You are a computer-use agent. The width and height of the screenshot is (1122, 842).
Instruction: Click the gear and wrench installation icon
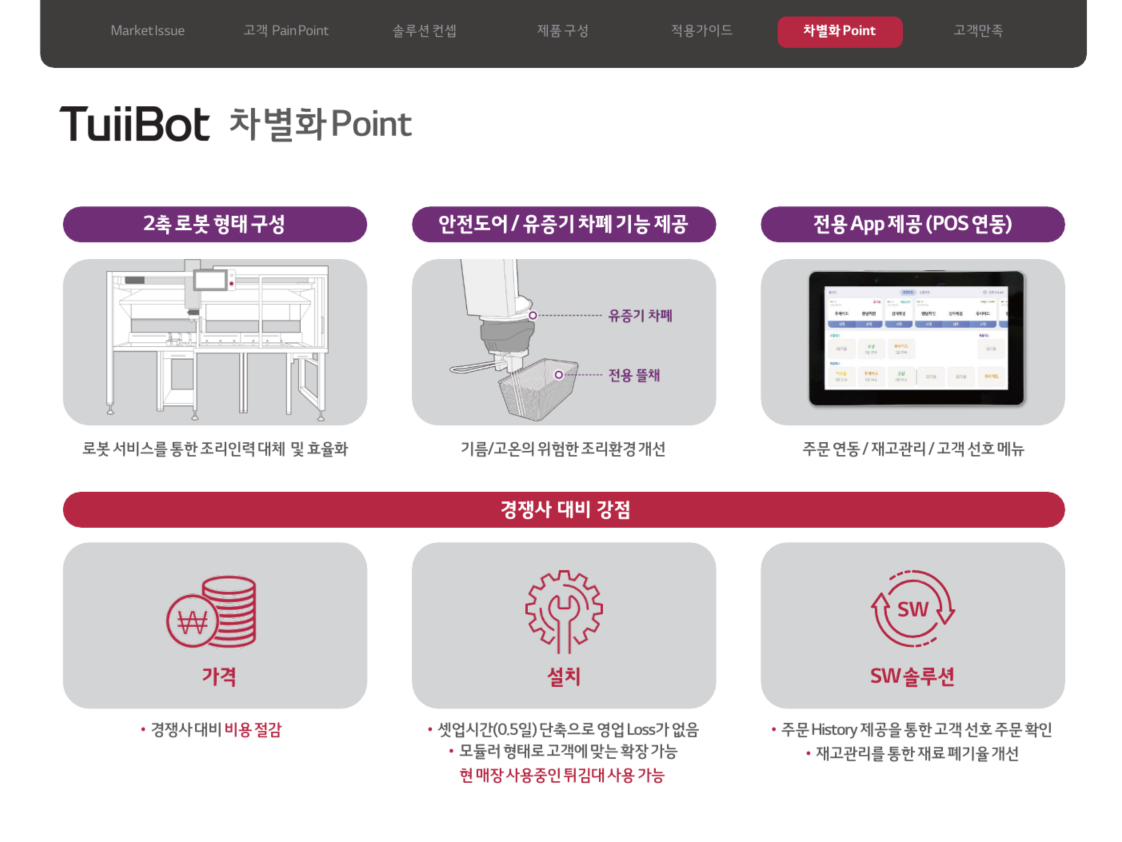[564, 611]
